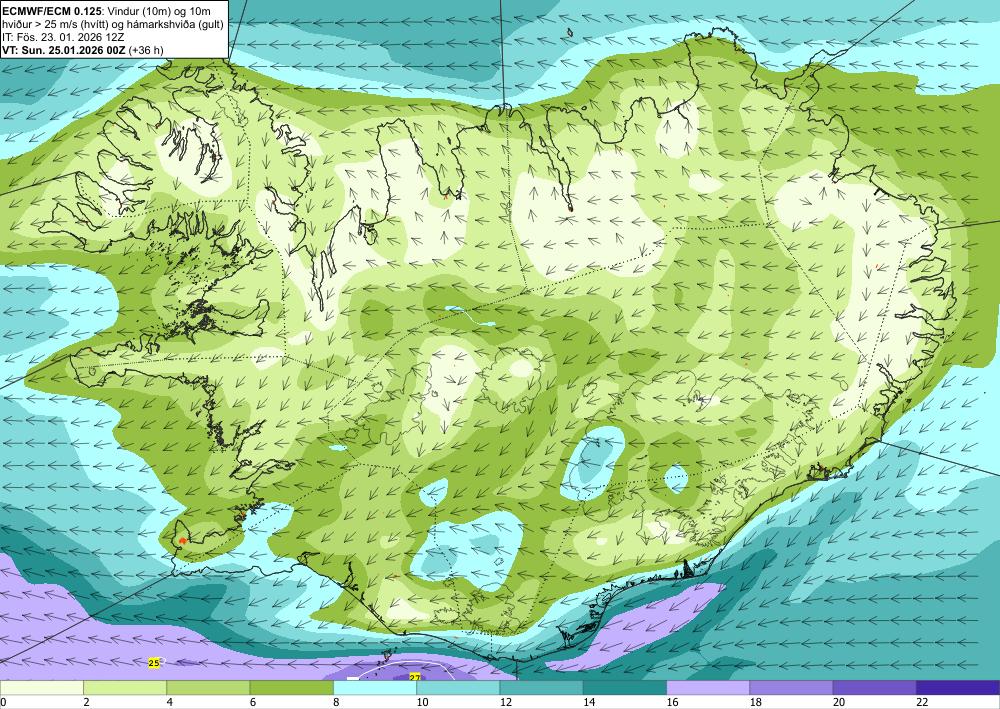Select the dark green 6–8 legend swatch
The width and height of the screenshot is (1000, 709).
pos(291,688)
